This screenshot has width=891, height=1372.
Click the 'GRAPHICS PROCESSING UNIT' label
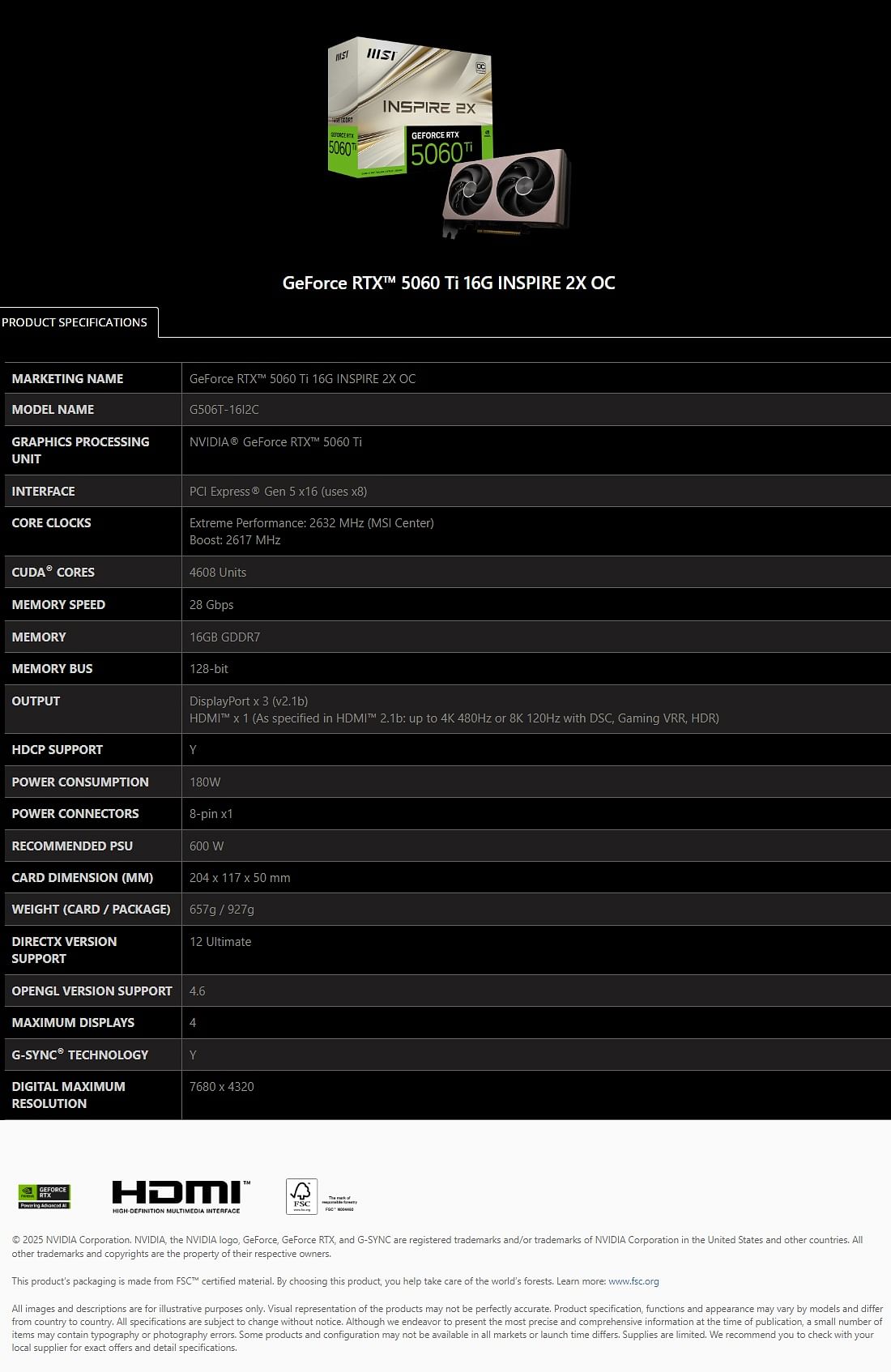pos(80,450)
